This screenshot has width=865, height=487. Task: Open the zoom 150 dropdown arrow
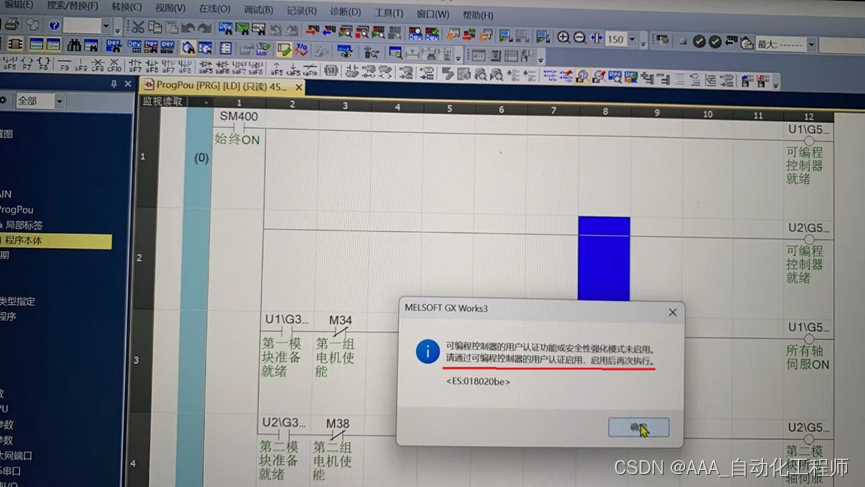[x=632, y=40]
